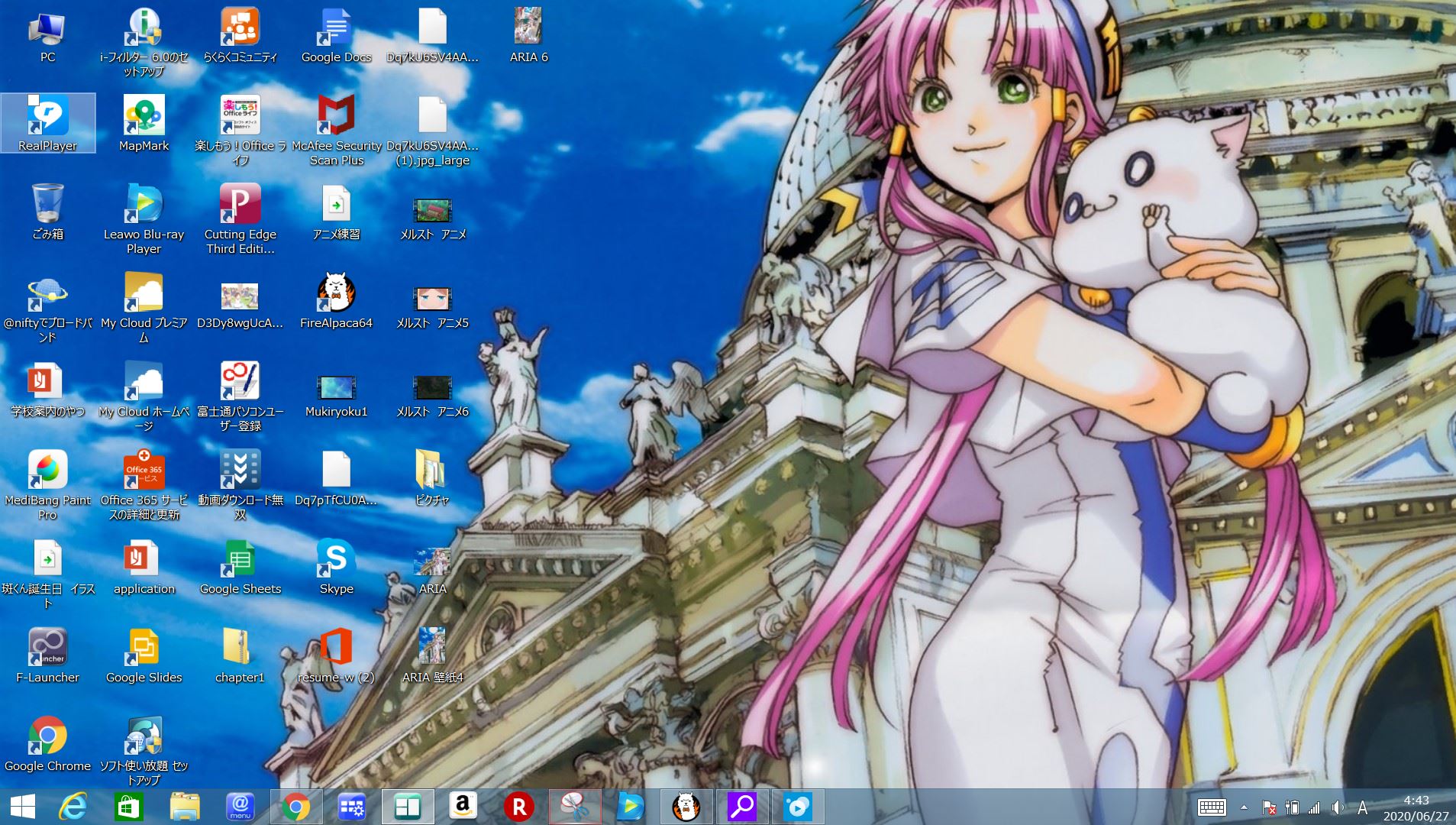This screenshot has width=1456, height=825.
Task: Click the Cutting Edge Third Edition shortcut
Action: 240,218
